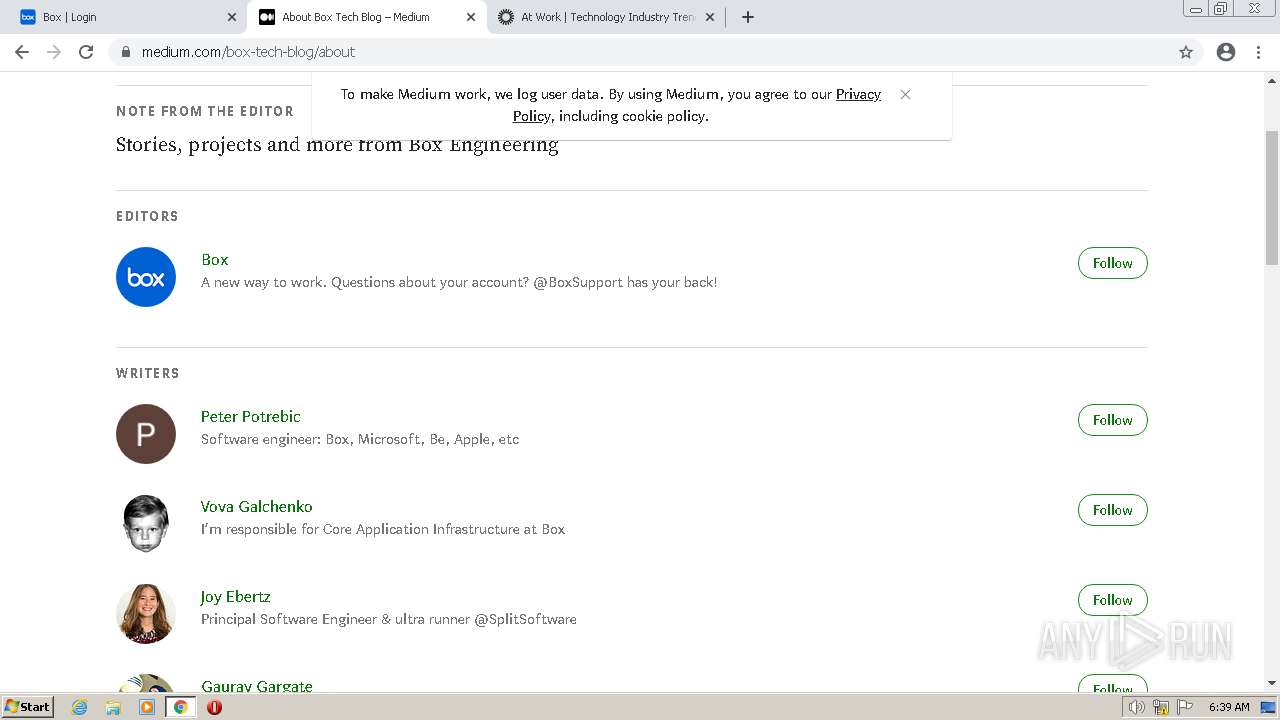Open Gaurav Gargate's profile name link
This screenshot has width=1280, height=720.
pyautogui.click(x=257, y=686)
